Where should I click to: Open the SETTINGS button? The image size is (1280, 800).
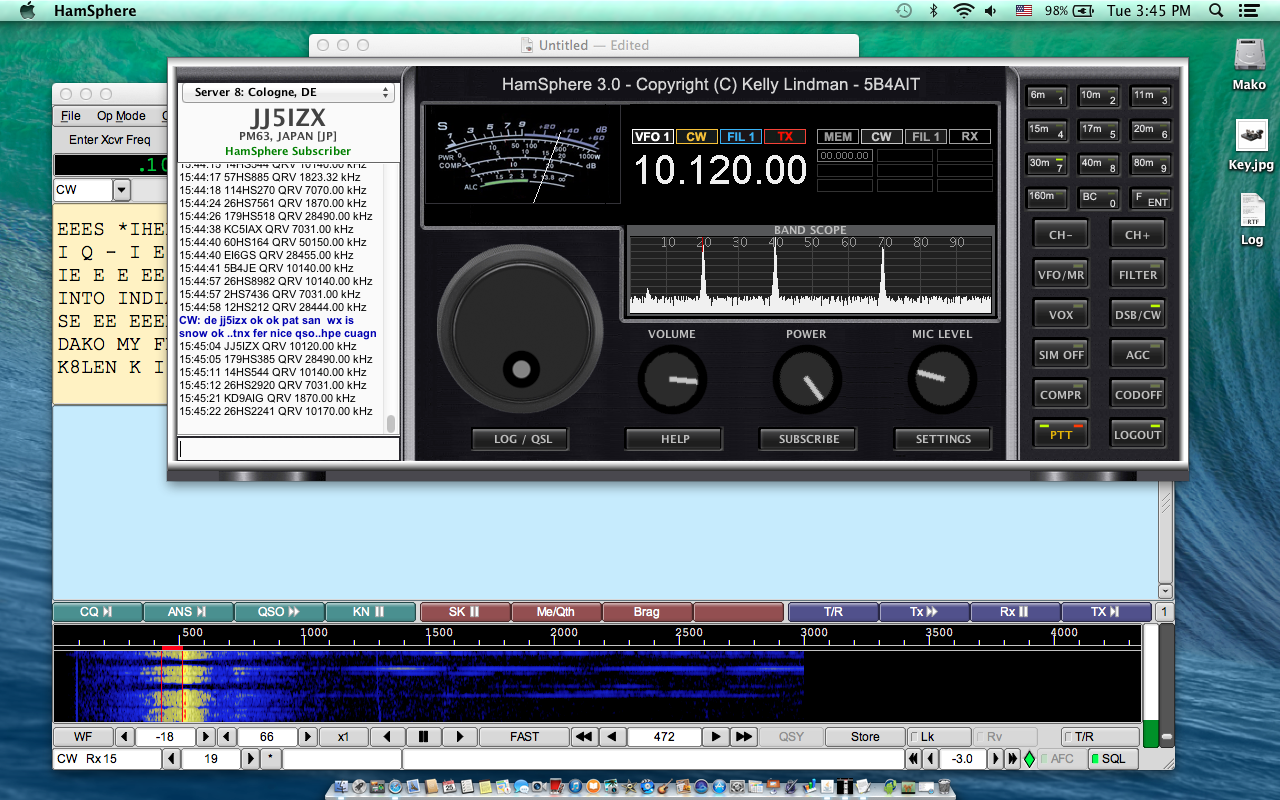coord(943,439)
